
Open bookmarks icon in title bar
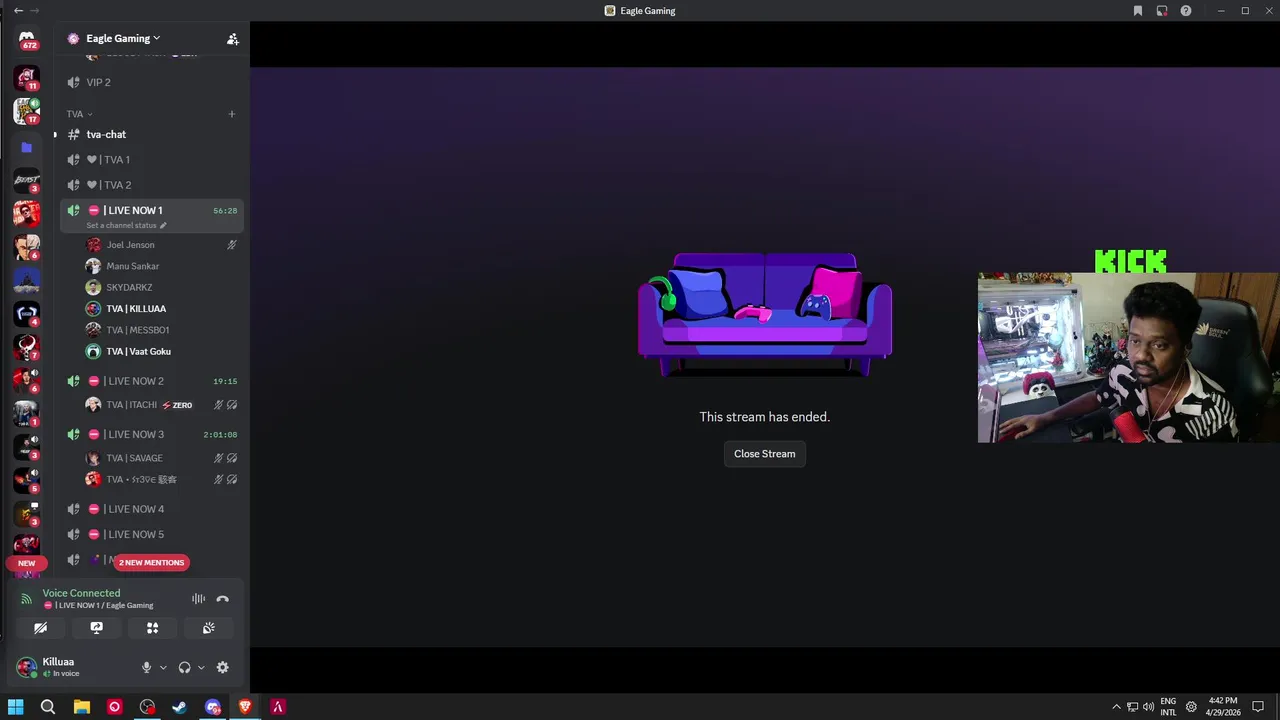pyautogui.click(x=1138, y=11)
